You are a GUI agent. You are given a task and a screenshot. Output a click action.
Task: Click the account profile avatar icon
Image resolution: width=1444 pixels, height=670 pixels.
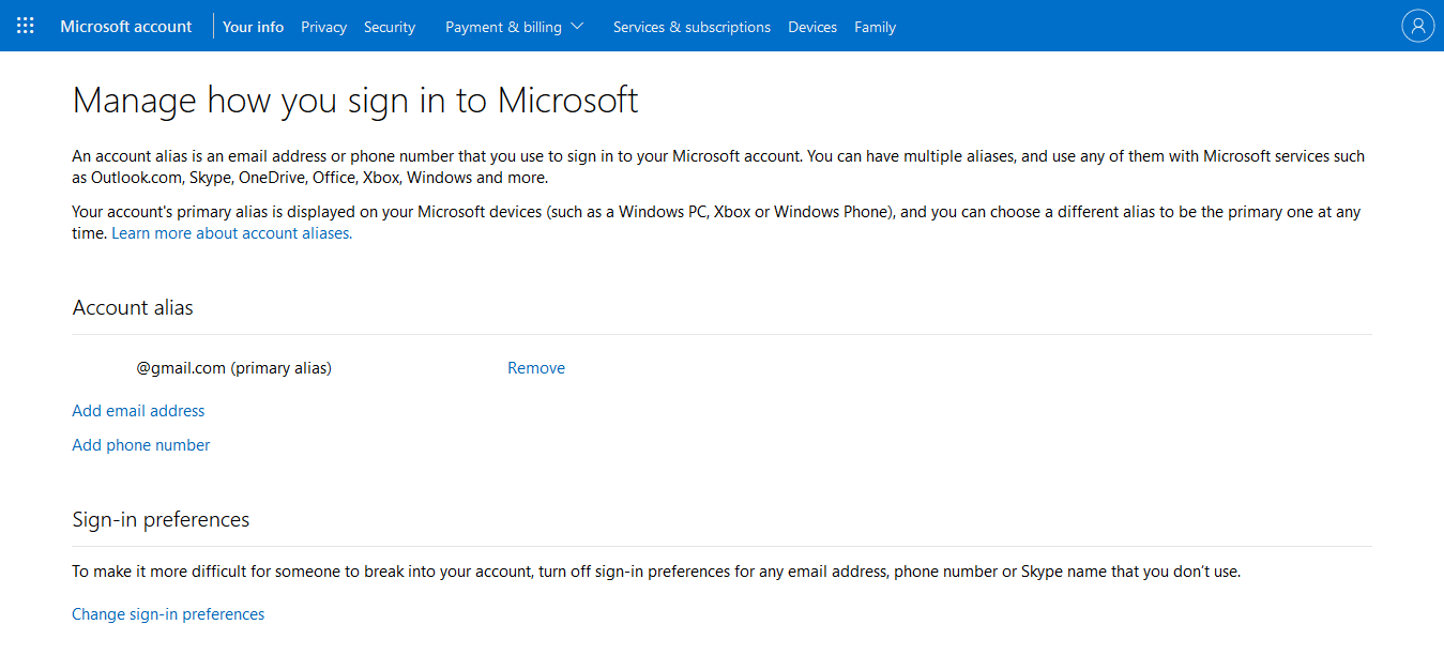1417,26
